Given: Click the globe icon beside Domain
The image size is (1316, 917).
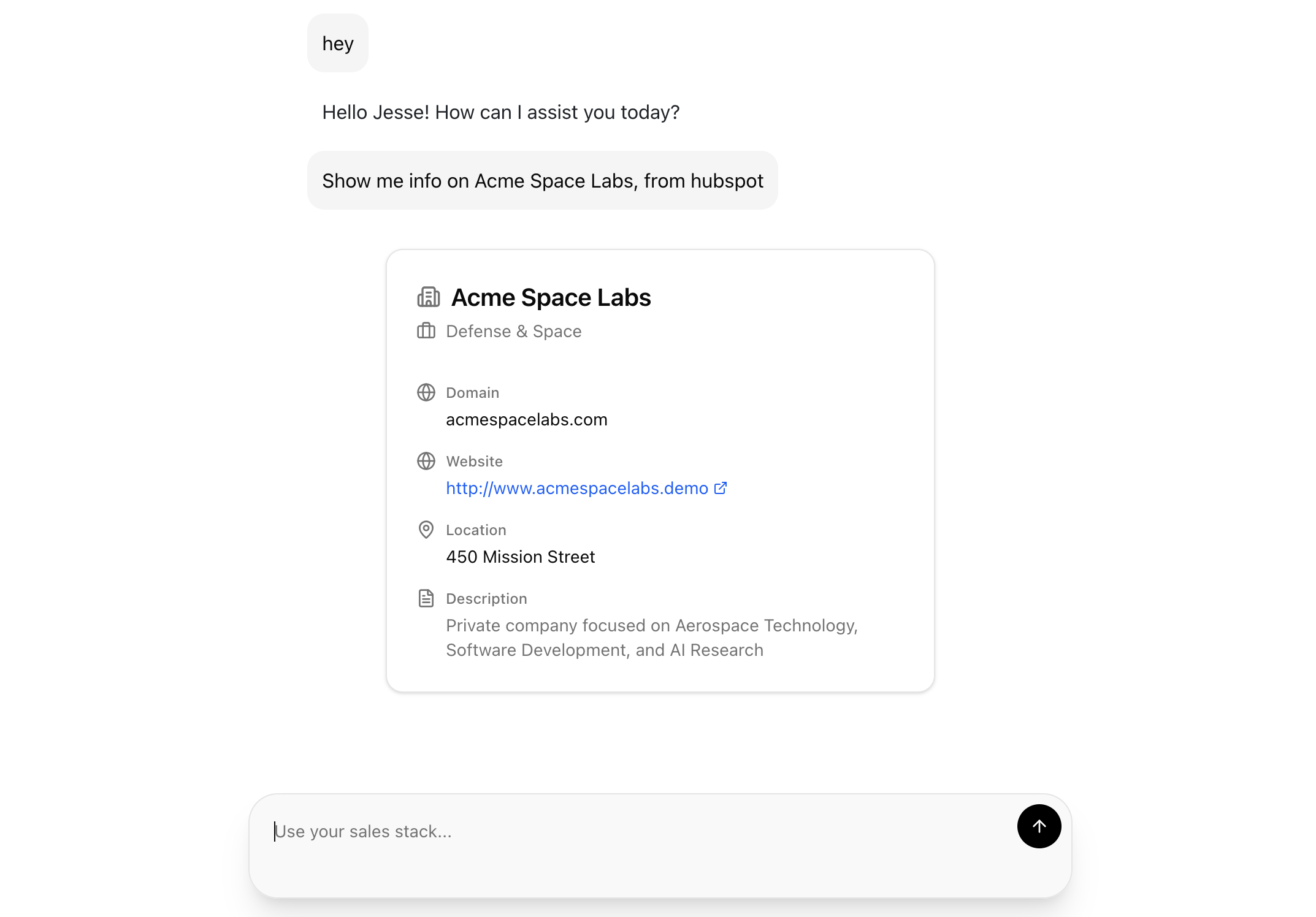Looking at the screenshot, I should [x=426, y=392].
